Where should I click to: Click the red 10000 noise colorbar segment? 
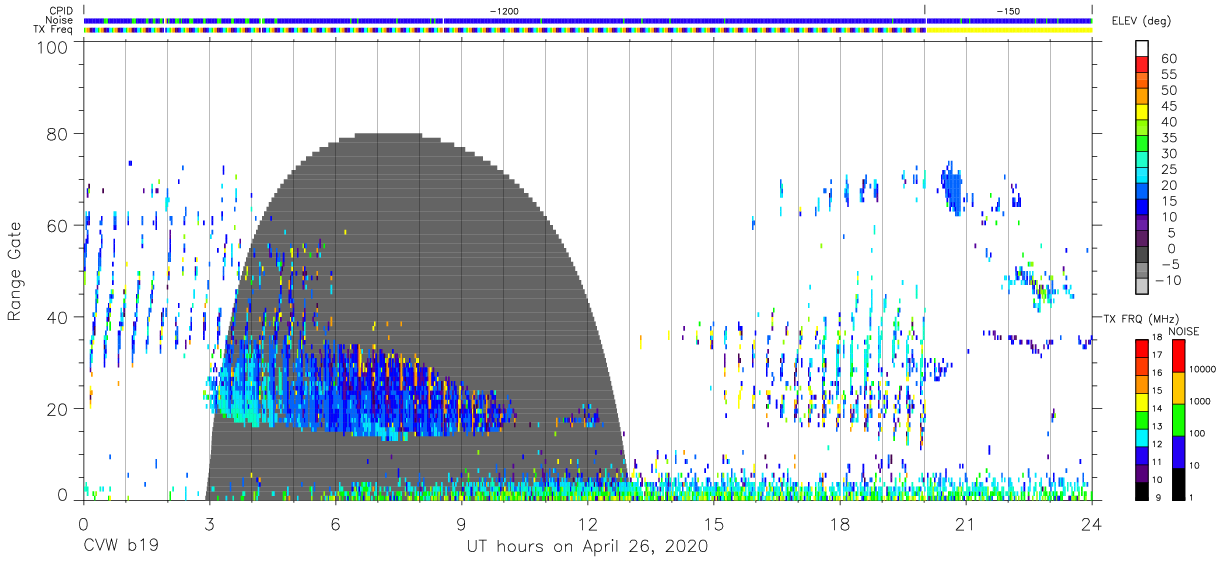1178,355
